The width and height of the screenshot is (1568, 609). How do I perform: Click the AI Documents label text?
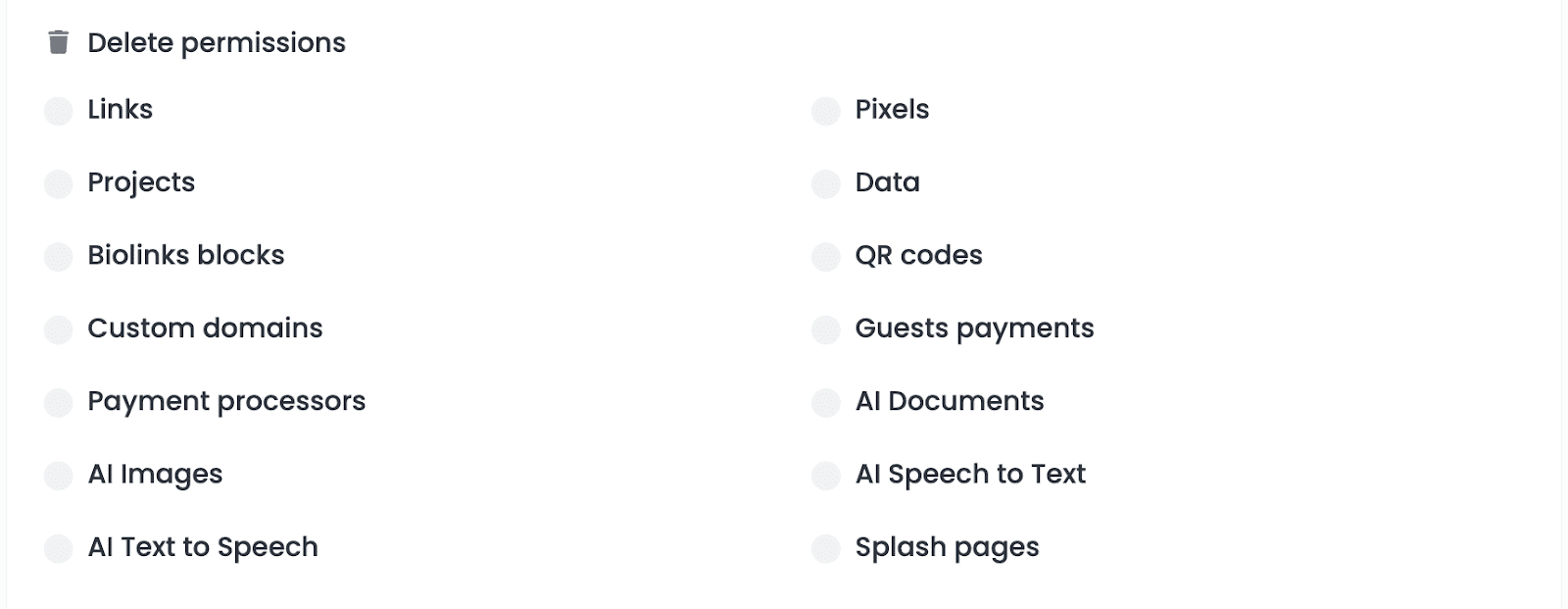[949, 401]
